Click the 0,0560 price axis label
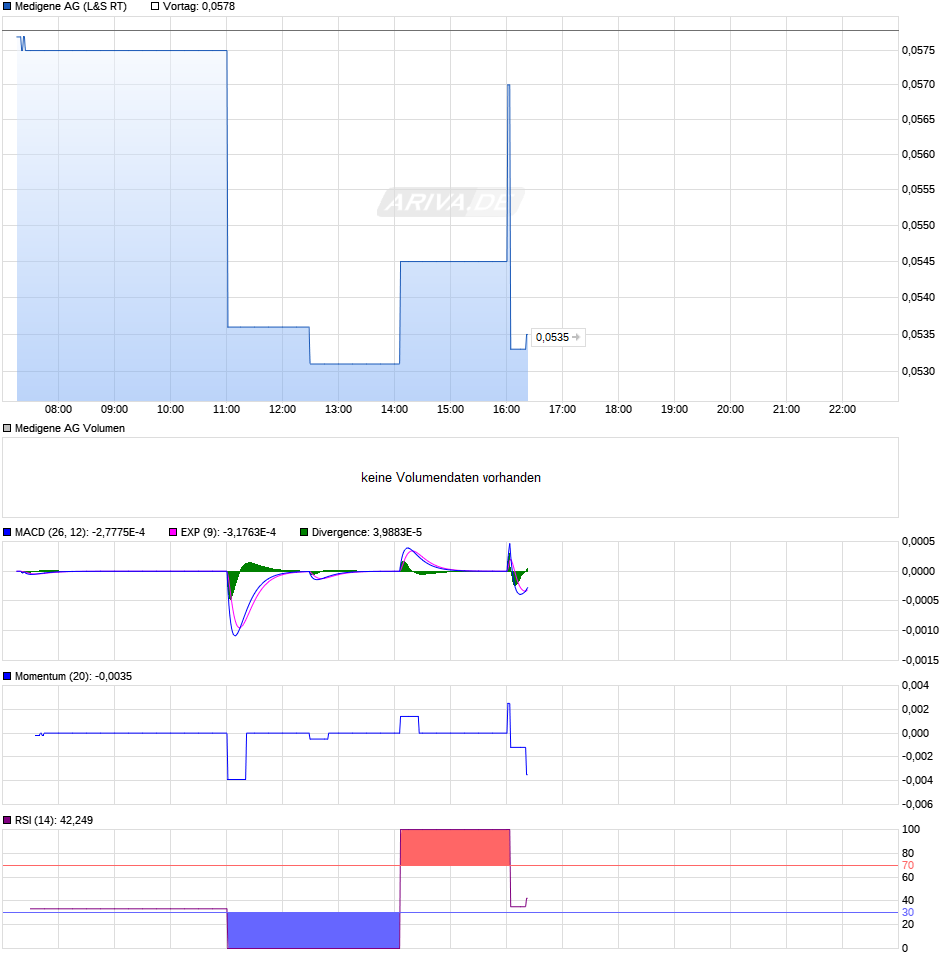 [918, 154]
